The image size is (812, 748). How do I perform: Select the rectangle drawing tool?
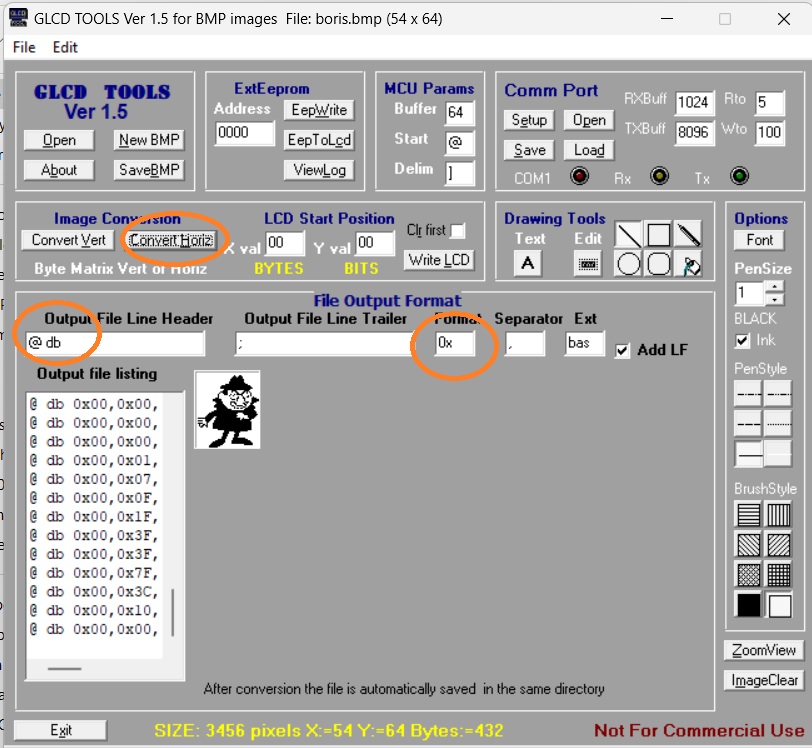[658, 236]
